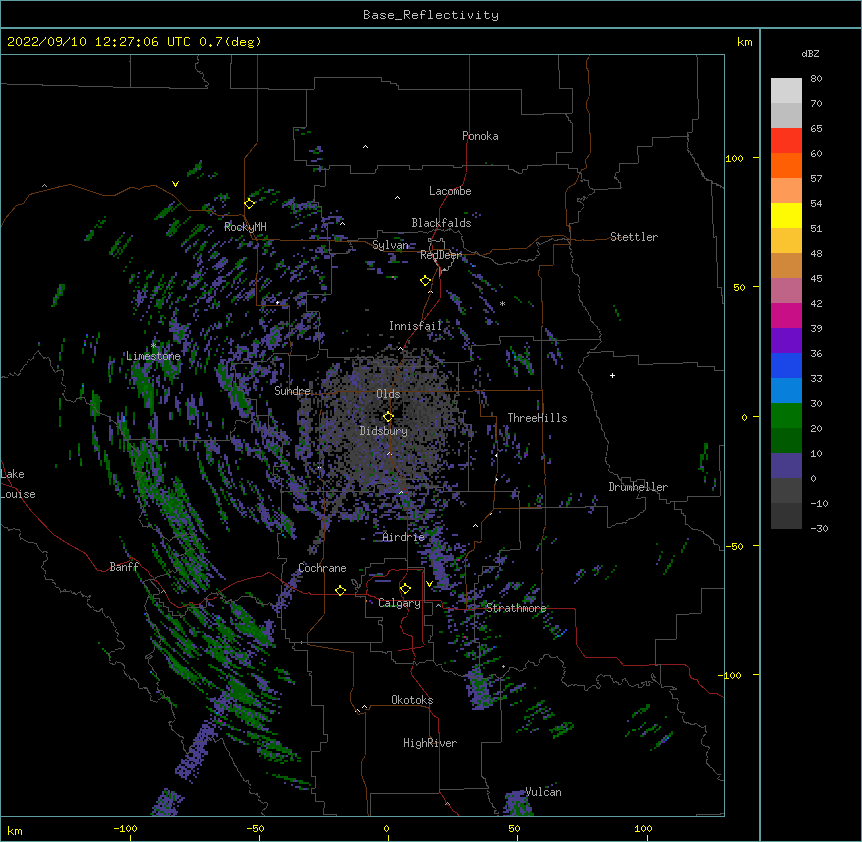Click the yellow radar site marker at Olds

(x=388, y=416)
